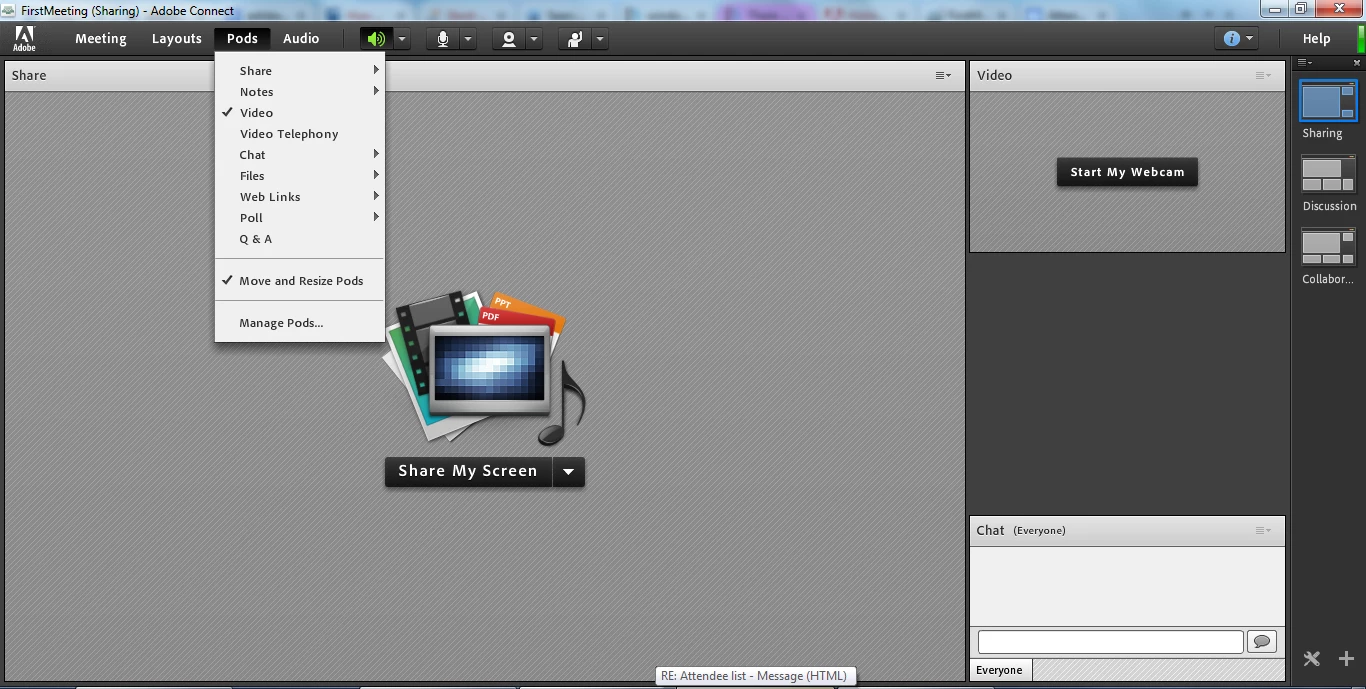Click the plus icon to add layout
Viewport: 1366px width, 689px height.
point(1346,658)
